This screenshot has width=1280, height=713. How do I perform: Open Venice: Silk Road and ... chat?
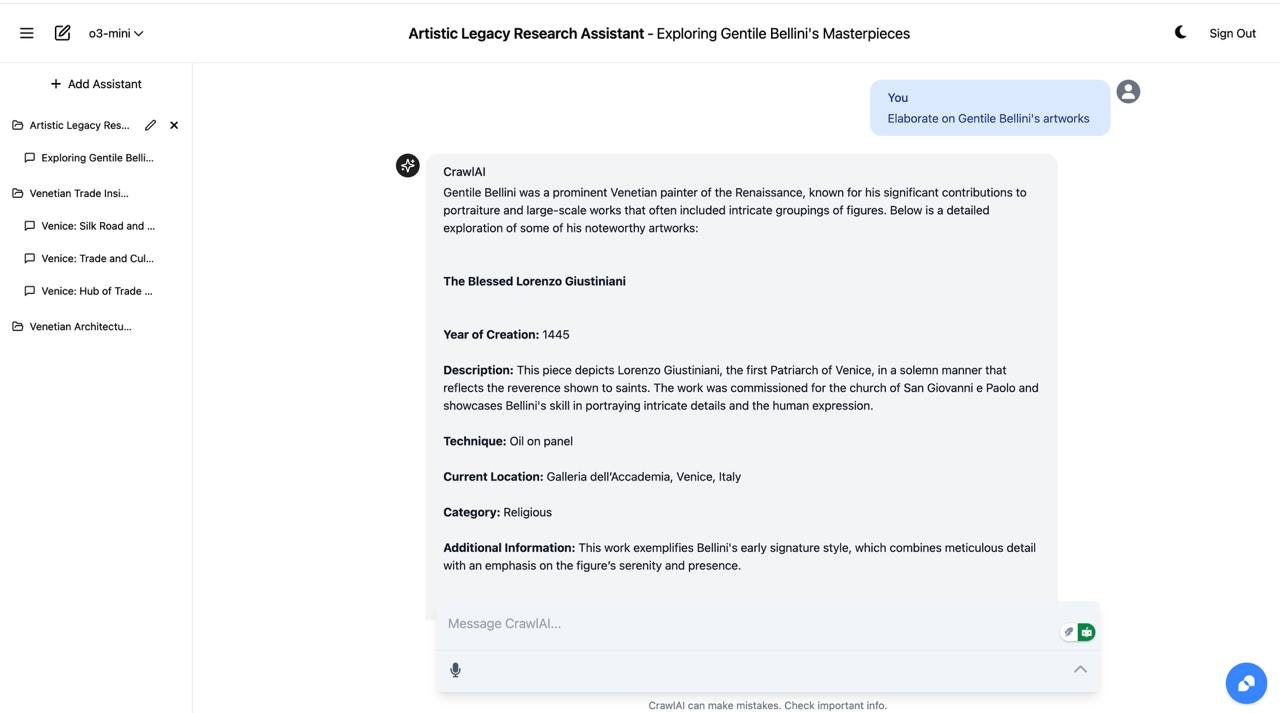[x=98, y=226]
